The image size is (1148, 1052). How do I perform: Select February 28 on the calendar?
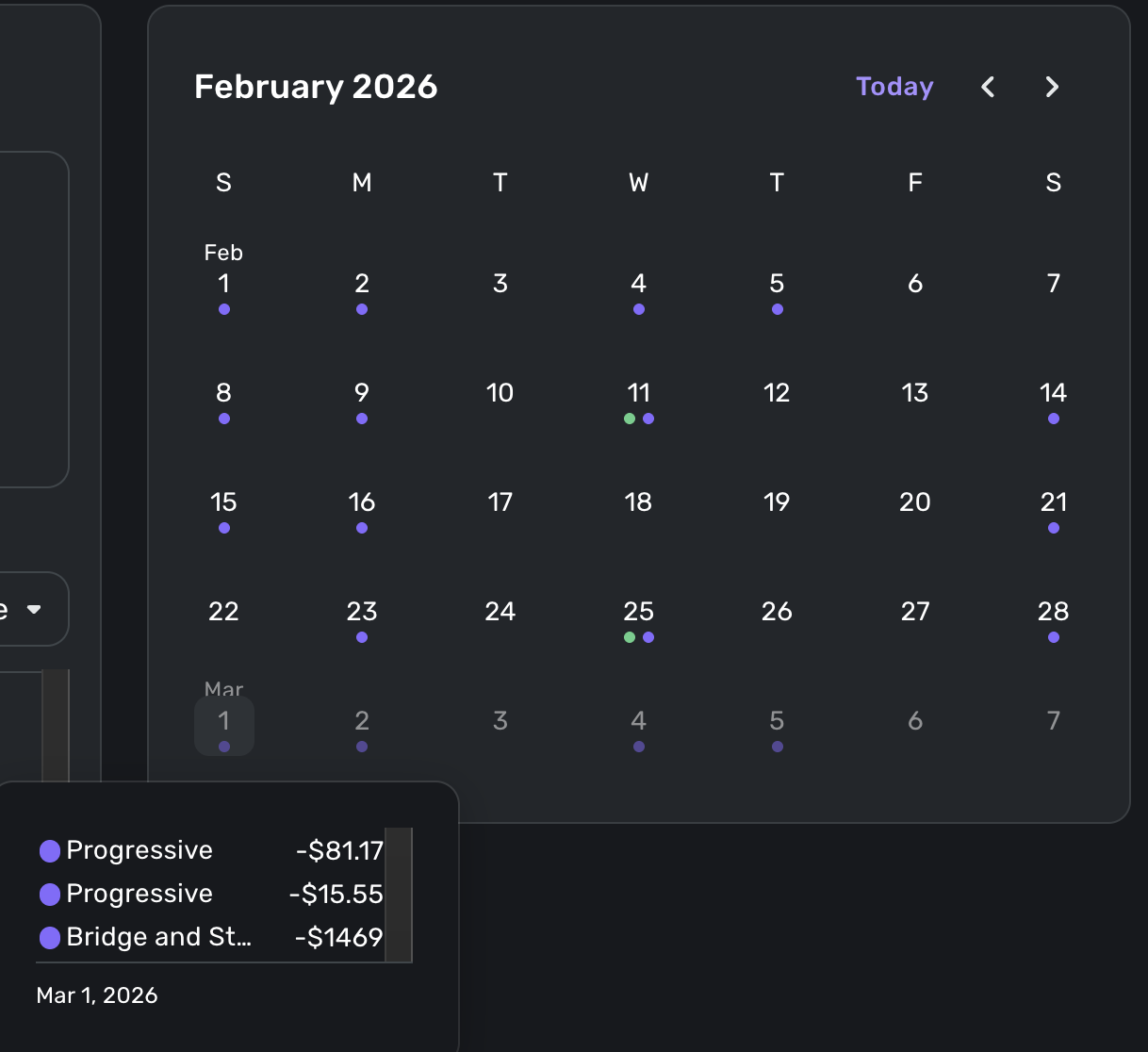pyautogui.click(x=1053, y=612)
